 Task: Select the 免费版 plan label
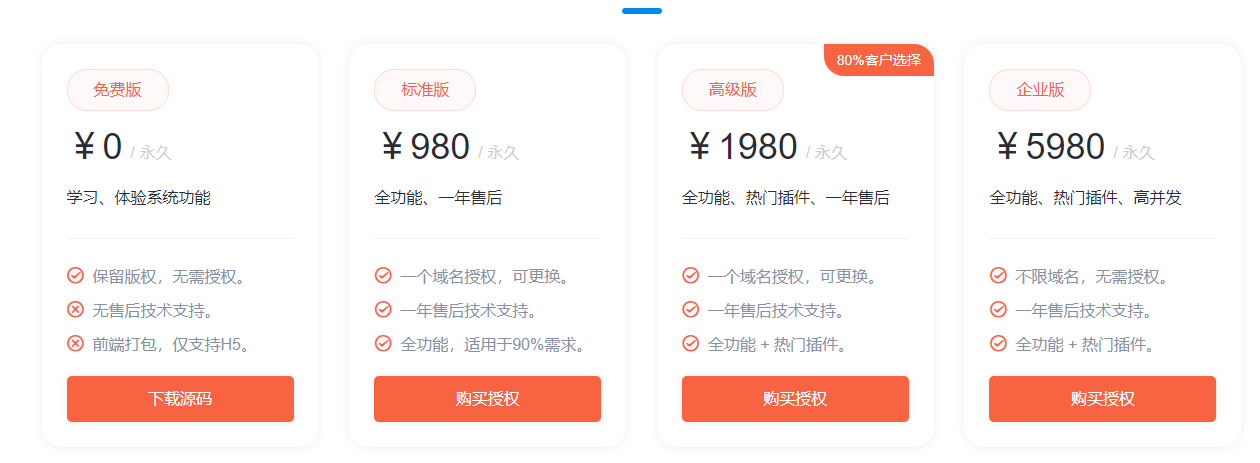click(x=118, y=90)
